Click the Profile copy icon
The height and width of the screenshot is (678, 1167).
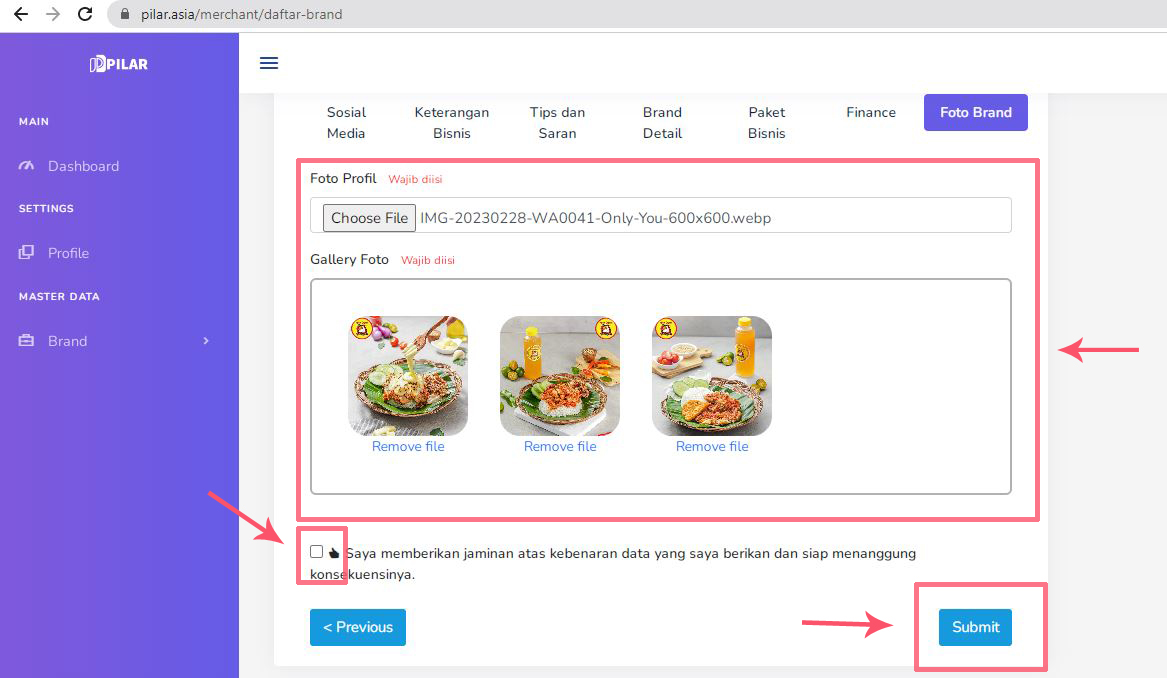[x=26, y=252]
